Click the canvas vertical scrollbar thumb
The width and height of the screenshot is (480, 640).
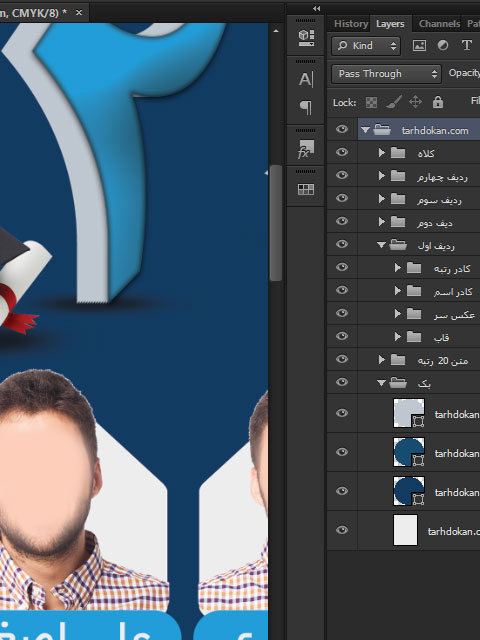[x=276, y=223]
